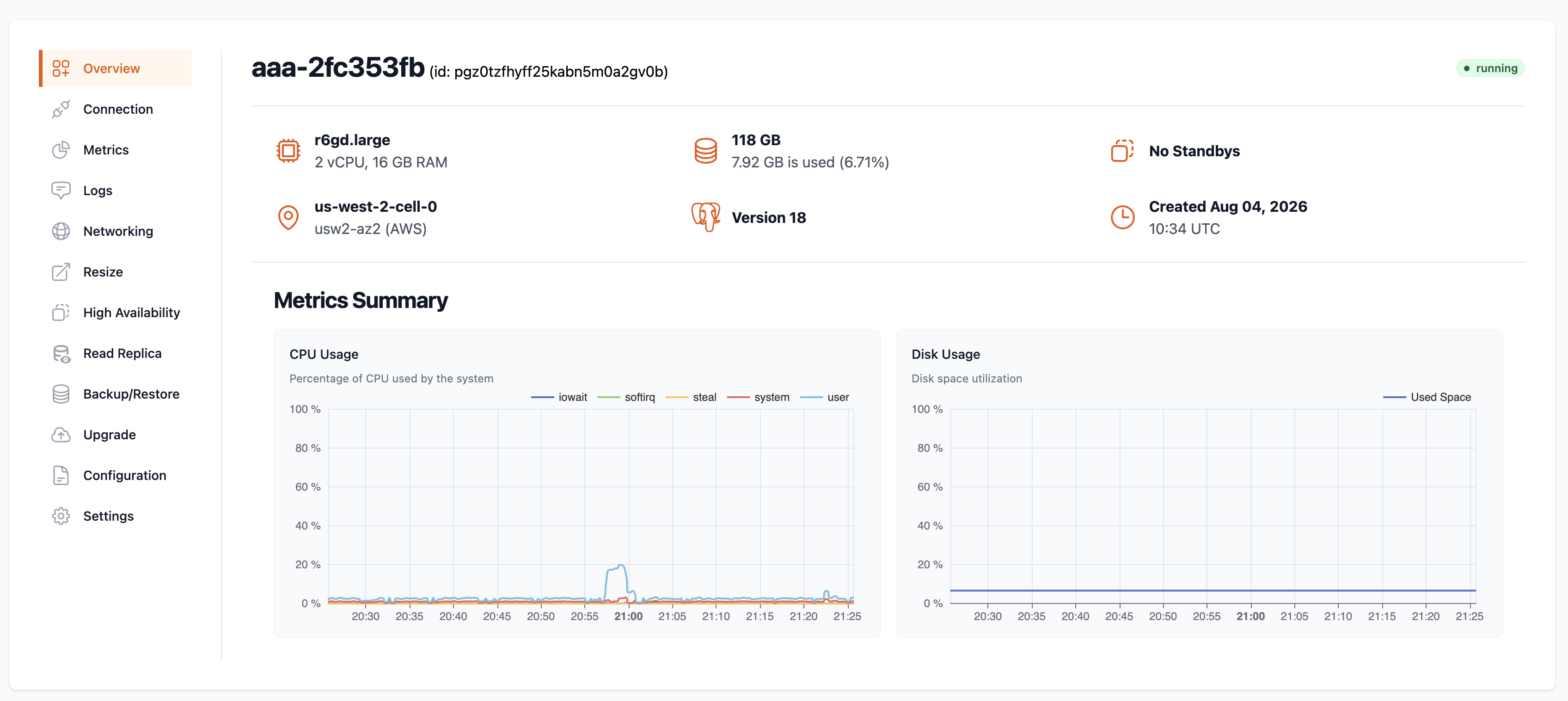Toggle Used Space series in Disk legend
The height and width of the screenshot is (701, 1568).
pyautogui.click(x=1427, y=397)
